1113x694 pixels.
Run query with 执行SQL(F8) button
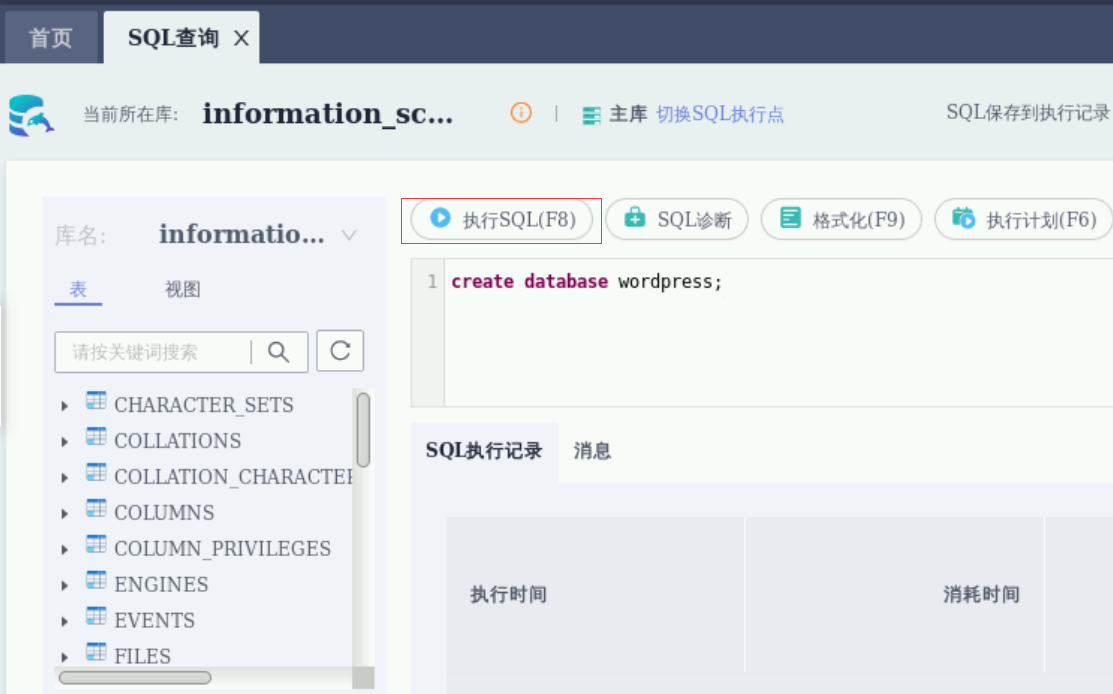tap(503, 219)
